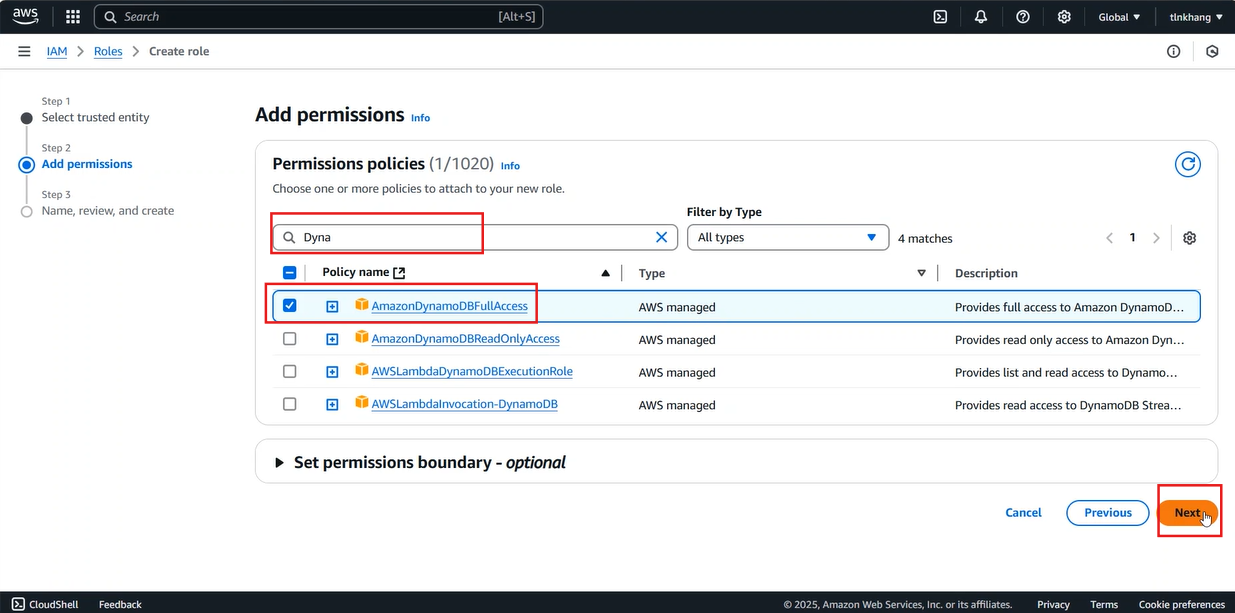Open the Global region dropdown

click(x=1119, y=17)
